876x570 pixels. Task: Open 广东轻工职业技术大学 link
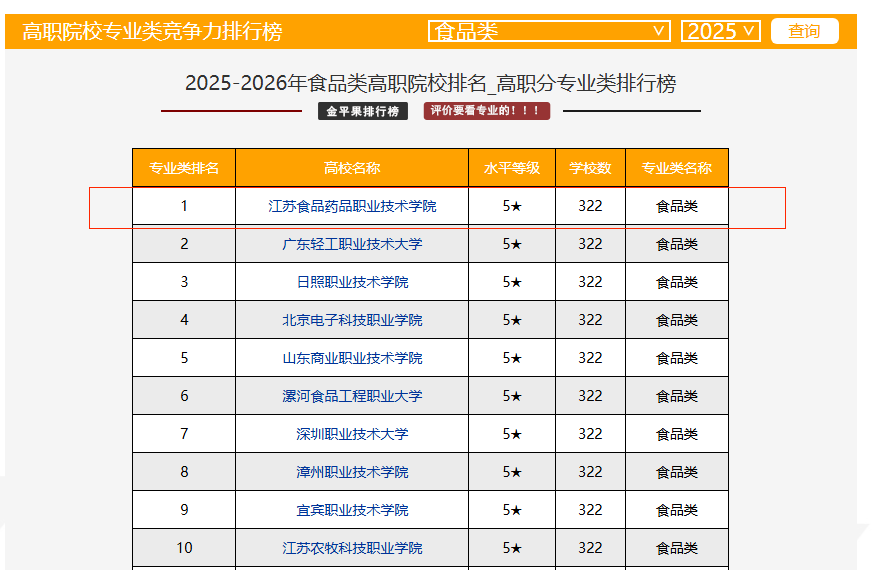click(x=352, y=244)
